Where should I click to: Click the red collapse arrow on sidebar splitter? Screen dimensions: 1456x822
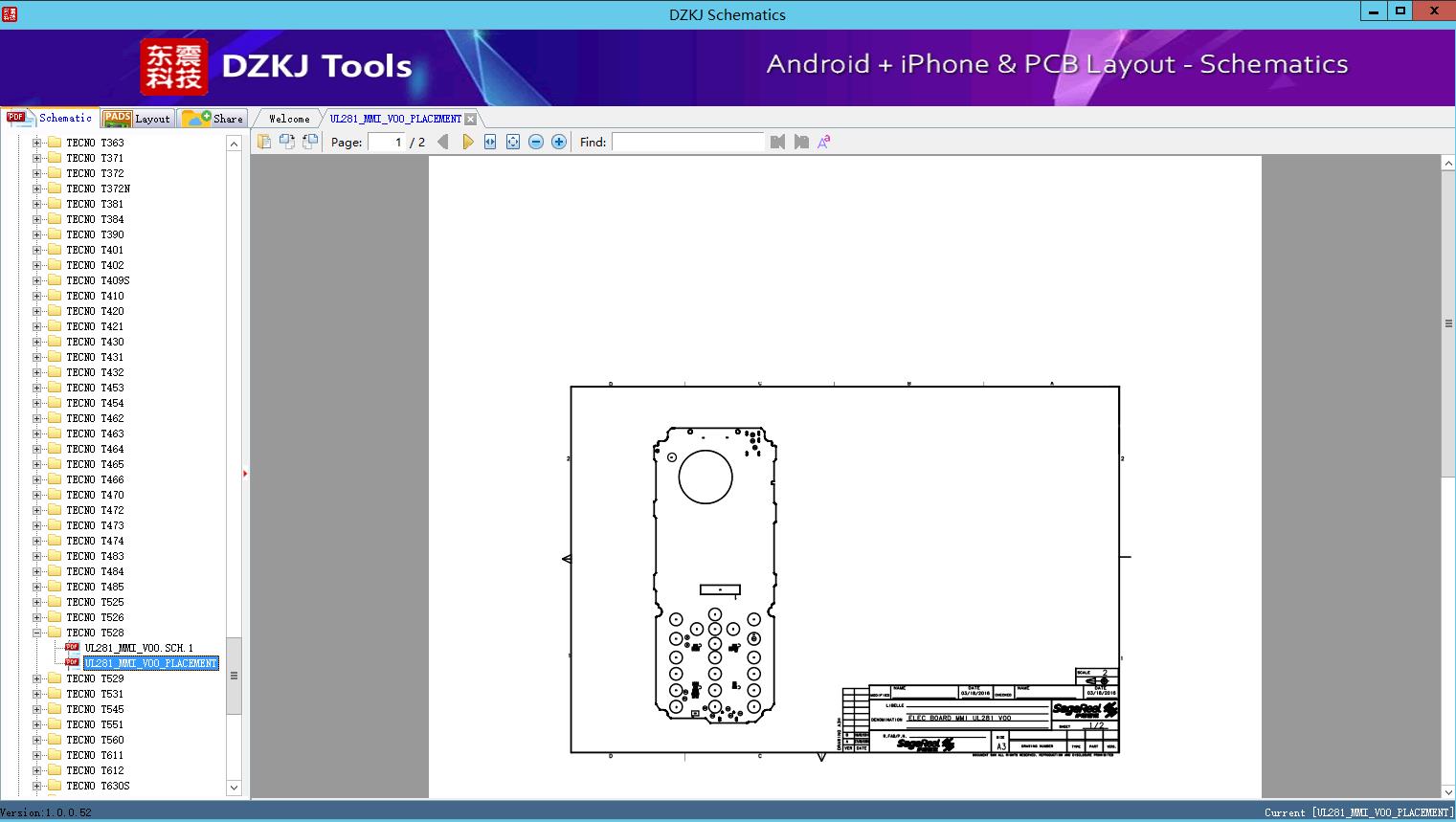245,474
